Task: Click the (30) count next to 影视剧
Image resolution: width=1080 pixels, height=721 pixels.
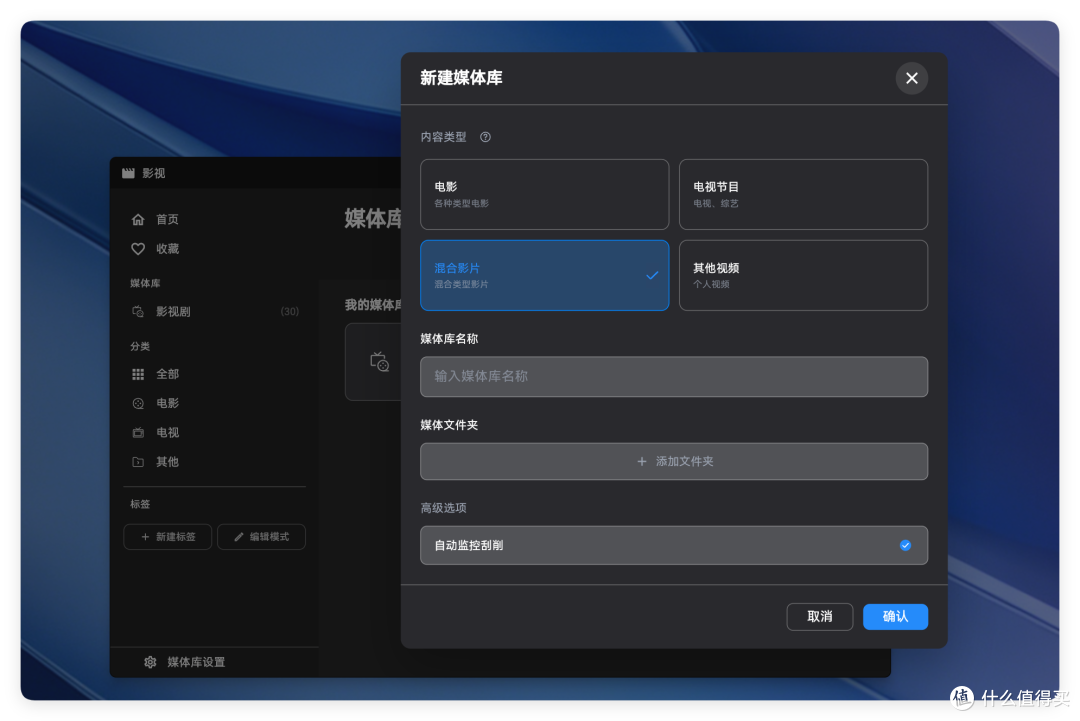Action: [x=290, y=312]
